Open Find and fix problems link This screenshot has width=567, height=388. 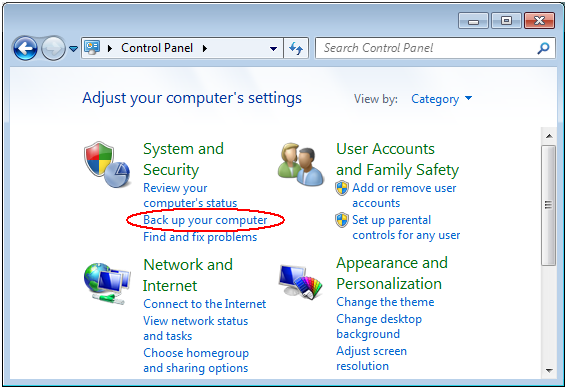pyautogui.click(x=200, y=237)
